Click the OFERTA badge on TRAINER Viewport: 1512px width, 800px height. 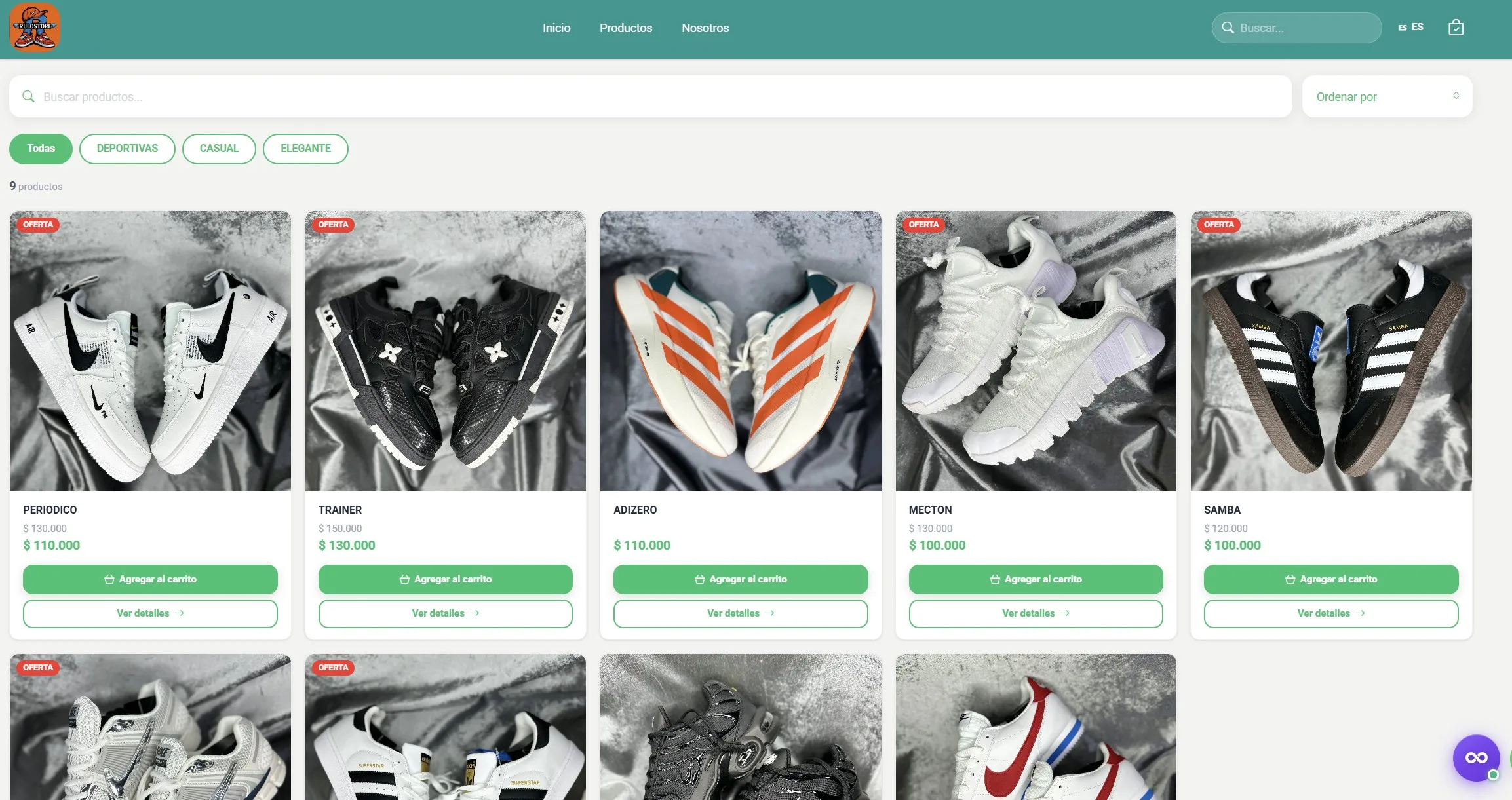pos(333,225)
